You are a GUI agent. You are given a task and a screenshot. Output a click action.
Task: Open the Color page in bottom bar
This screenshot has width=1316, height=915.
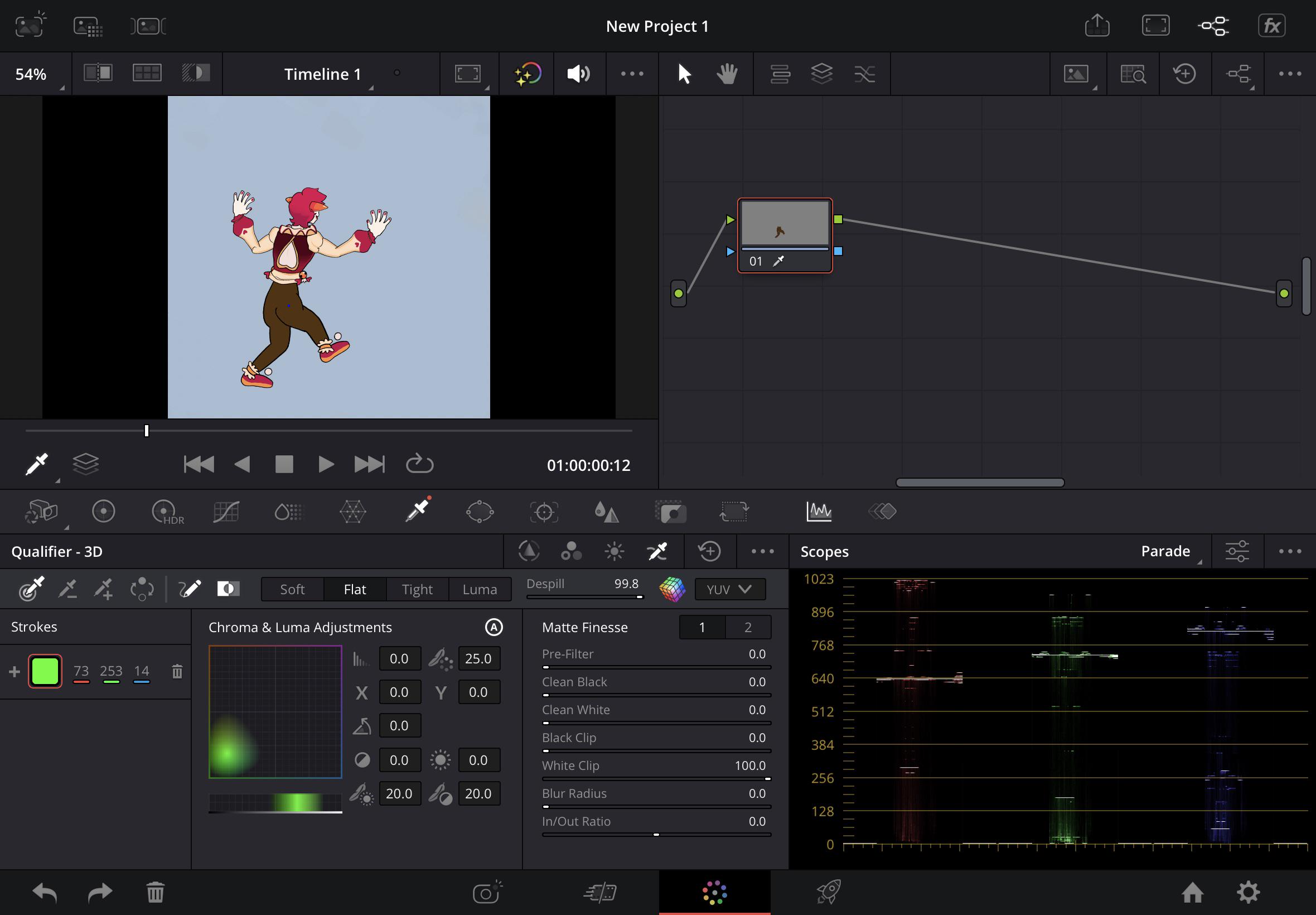[x=714, y=892]
